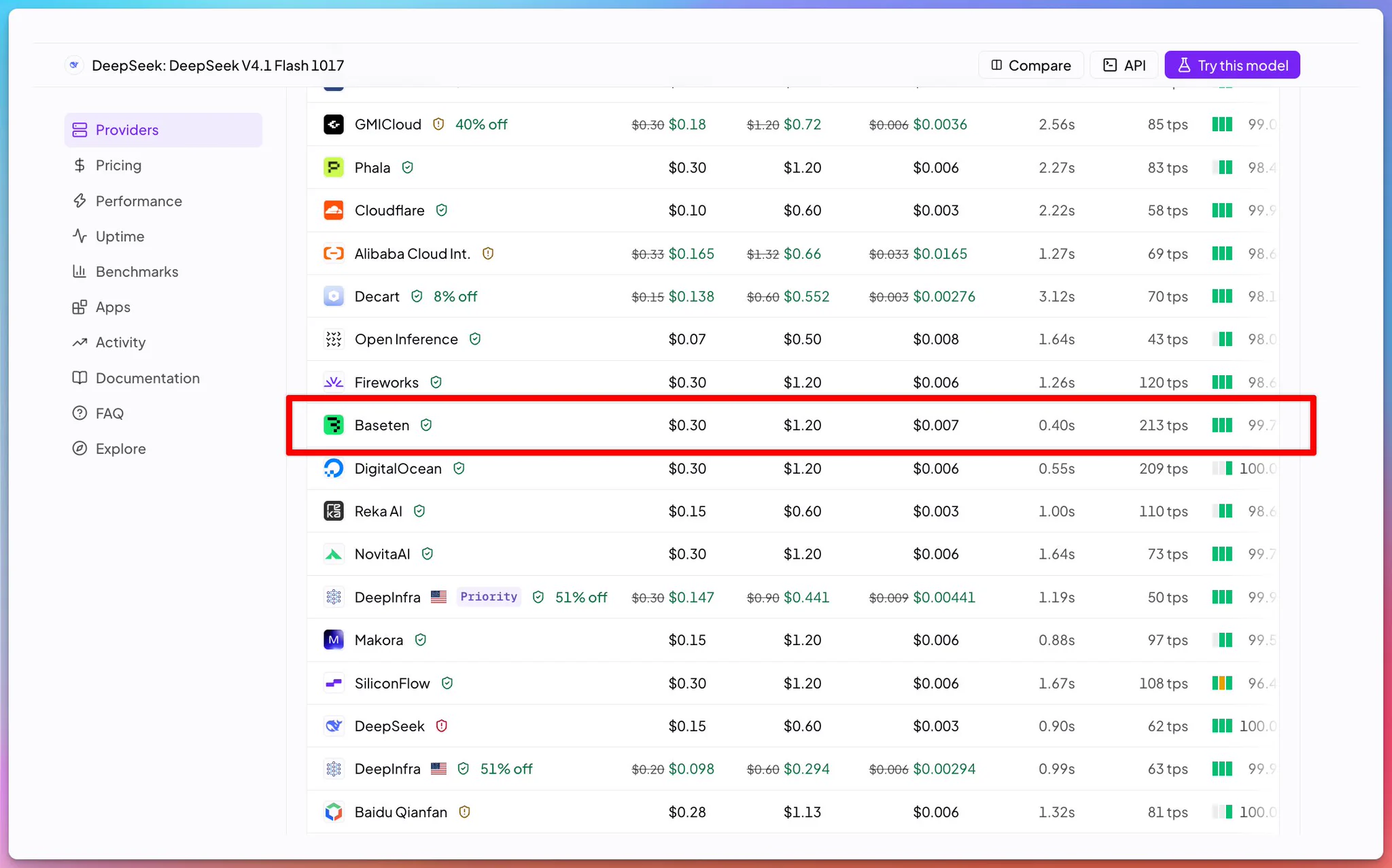Click the 0.55s latency for DigitalOcean
This screenshot has height=868, width=1392.
pyautogui.click(x=1057, y=468)
